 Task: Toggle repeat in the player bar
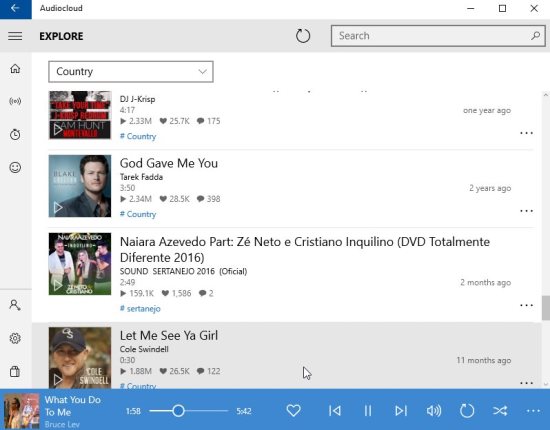(467, 410)
